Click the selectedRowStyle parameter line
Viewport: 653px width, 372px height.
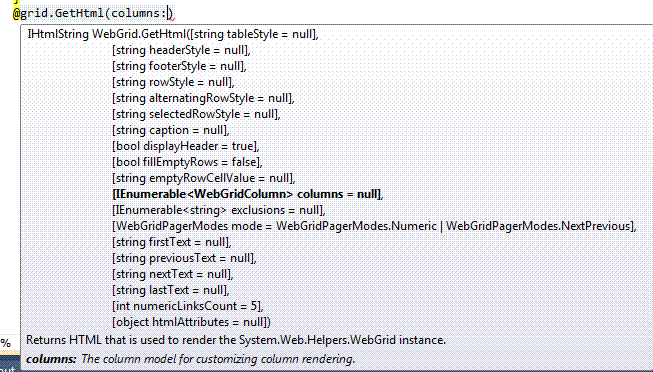pyautogui.click(x=196, y=114)
